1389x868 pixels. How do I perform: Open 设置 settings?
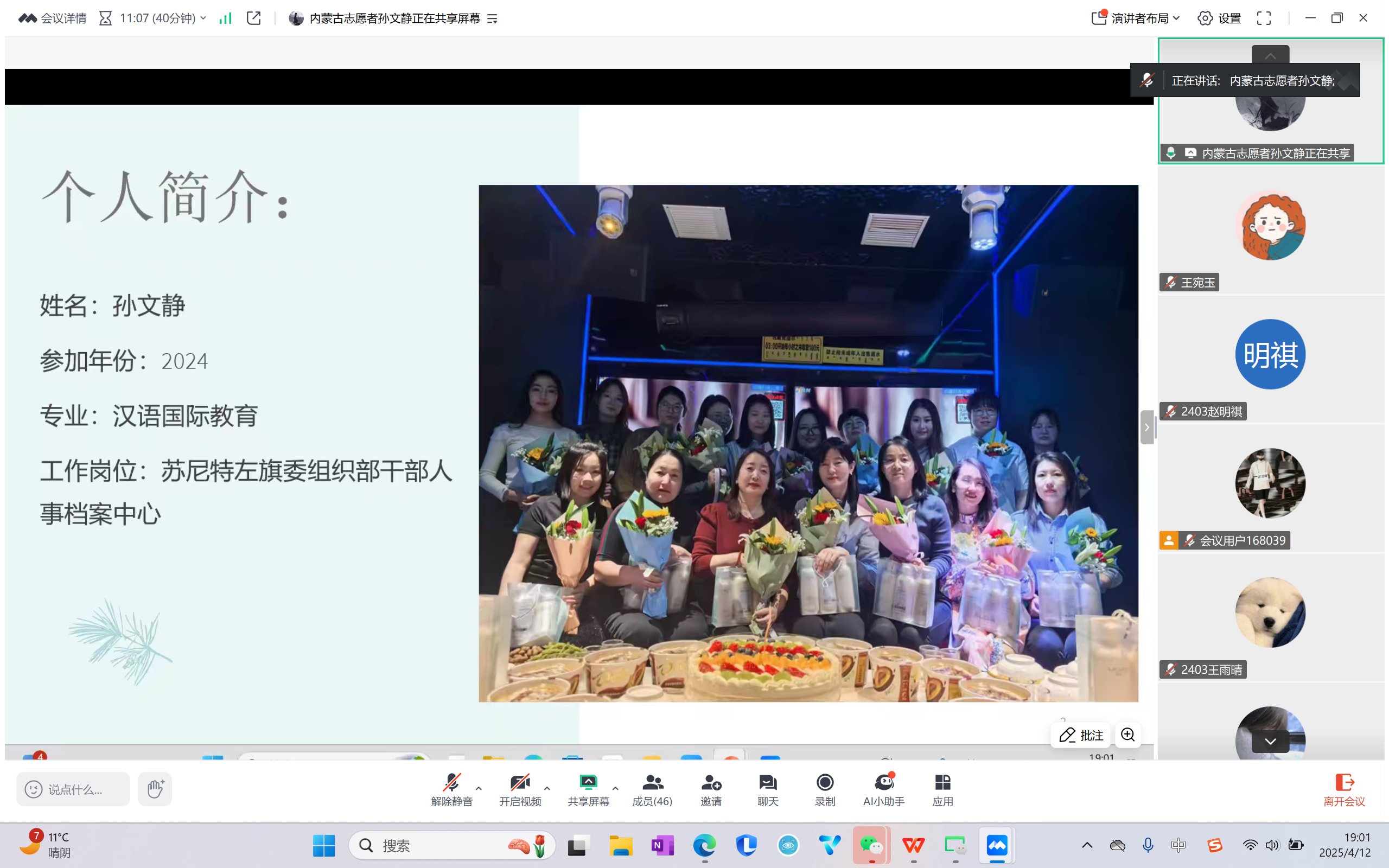(x=1220, y=18)
